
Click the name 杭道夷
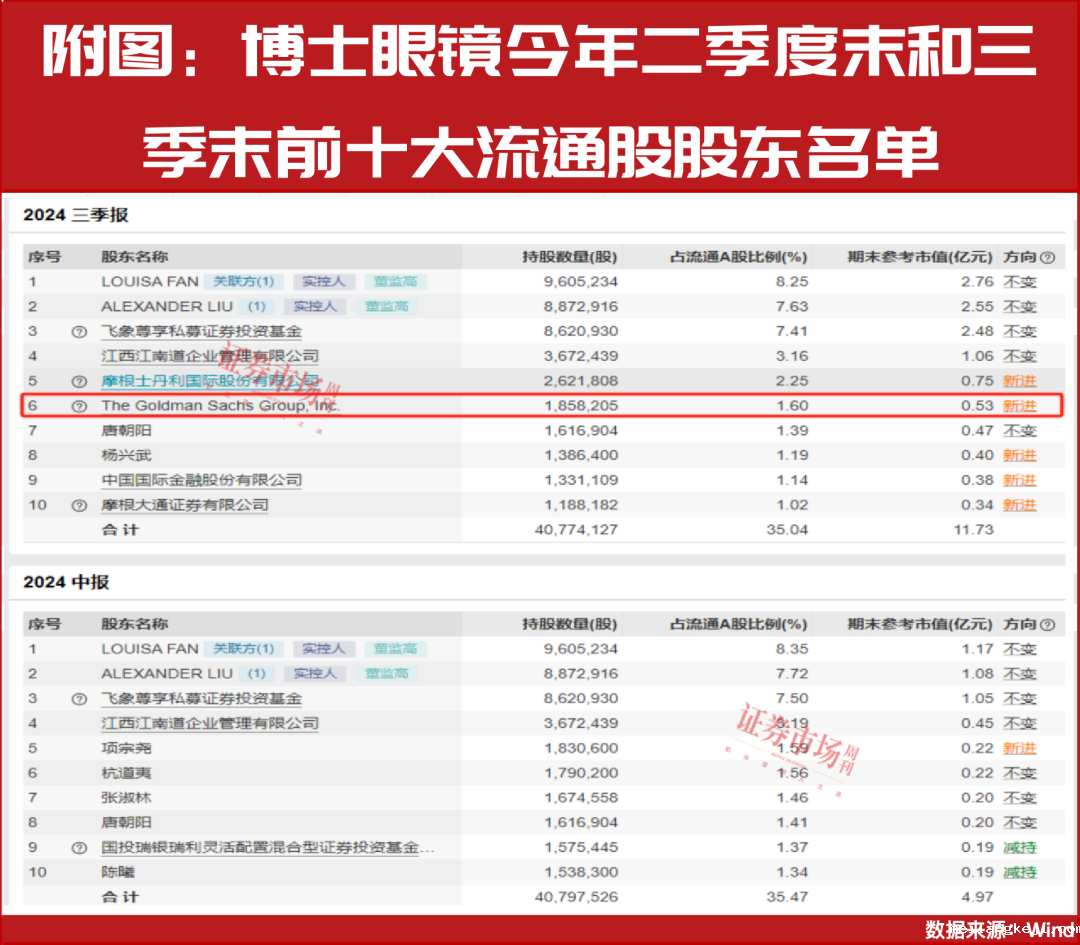click(x=126, y=773)
